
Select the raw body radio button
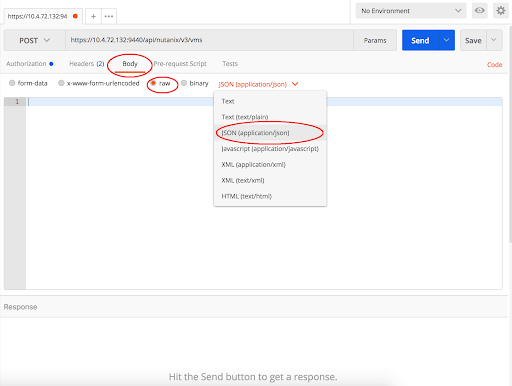point(153,83)
